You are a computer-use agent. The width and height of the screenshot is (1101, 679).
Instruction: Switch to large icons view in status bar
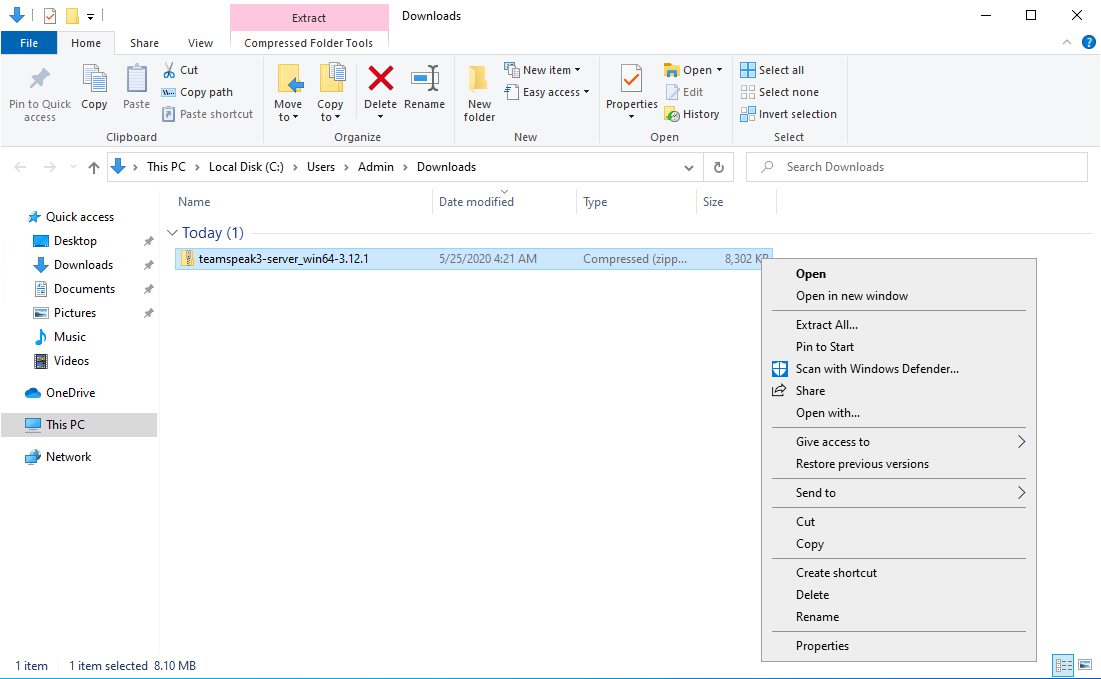click(x=1086, y=665)
